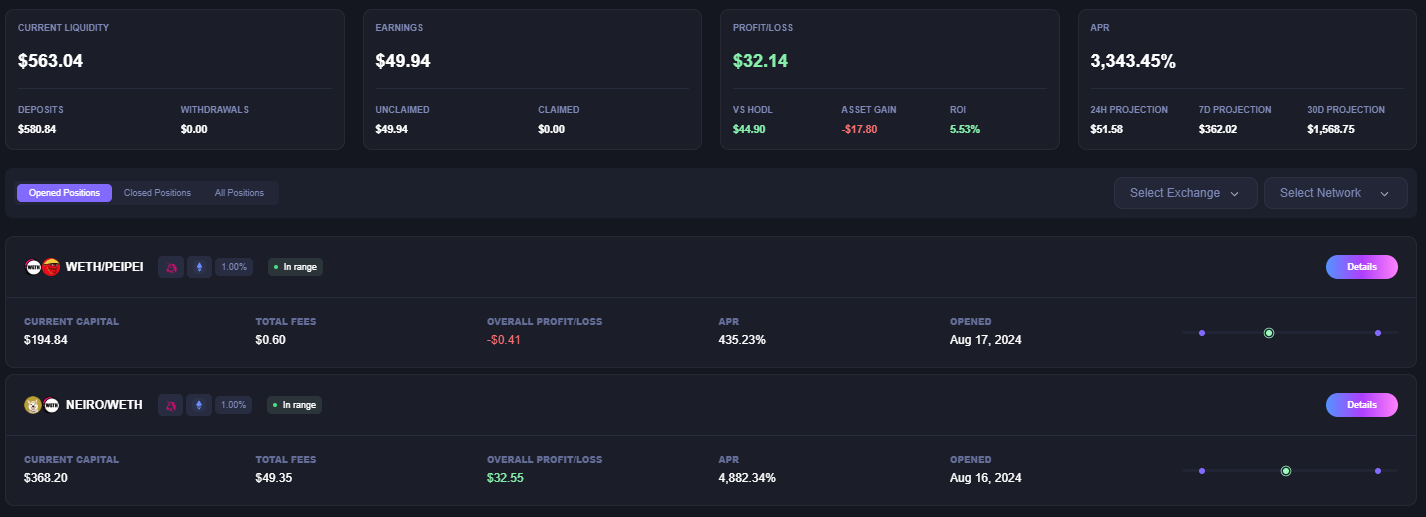Click the In range status badge on NEIRO/WETH

point(294,405)
